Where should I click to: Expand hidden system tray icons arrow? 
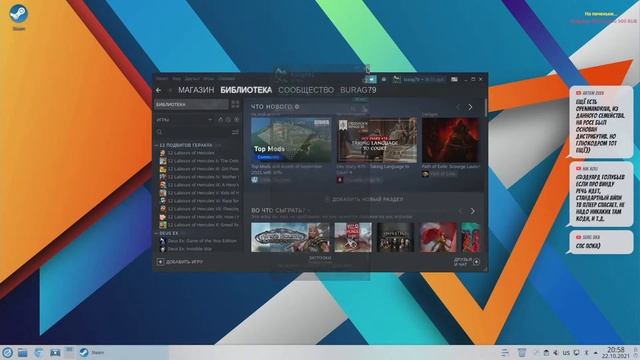596,353
